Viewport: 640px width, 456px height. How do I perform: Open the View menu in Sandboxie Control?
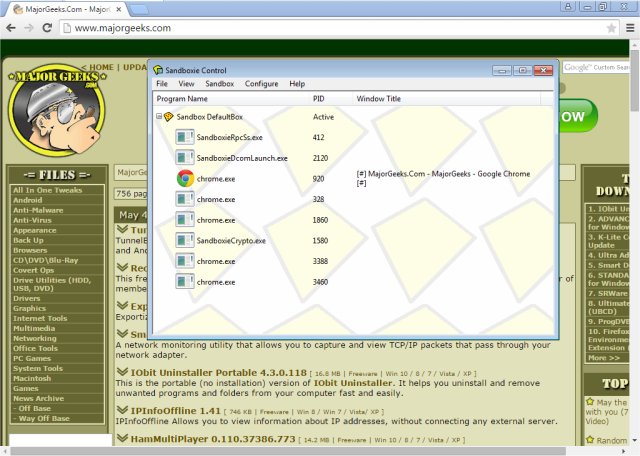click(x=186, y=84)
